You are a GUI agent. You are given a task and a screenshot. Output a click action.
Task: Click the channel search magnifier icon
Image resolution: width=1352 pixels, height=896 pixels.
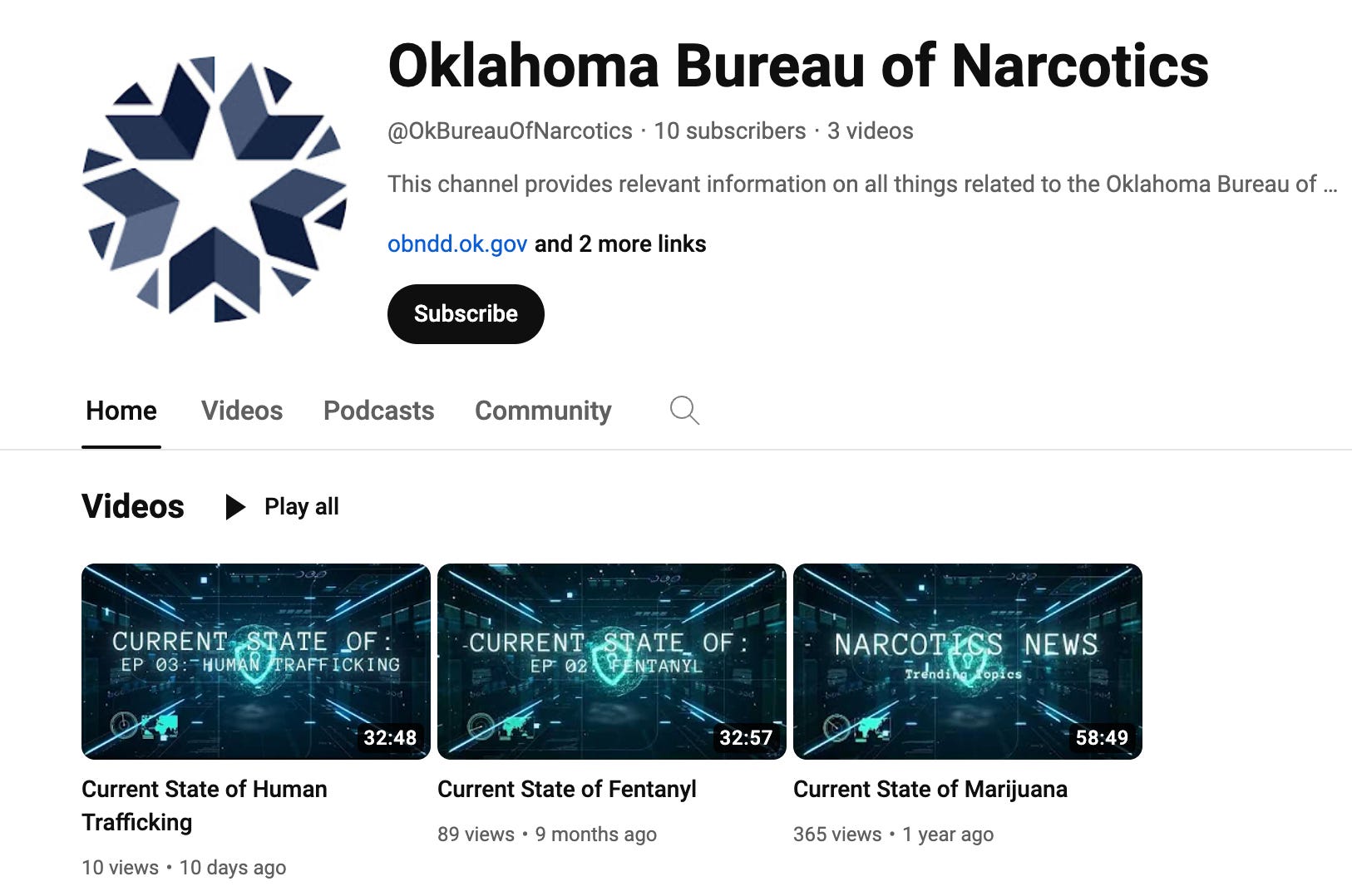(x=684, y=410)
